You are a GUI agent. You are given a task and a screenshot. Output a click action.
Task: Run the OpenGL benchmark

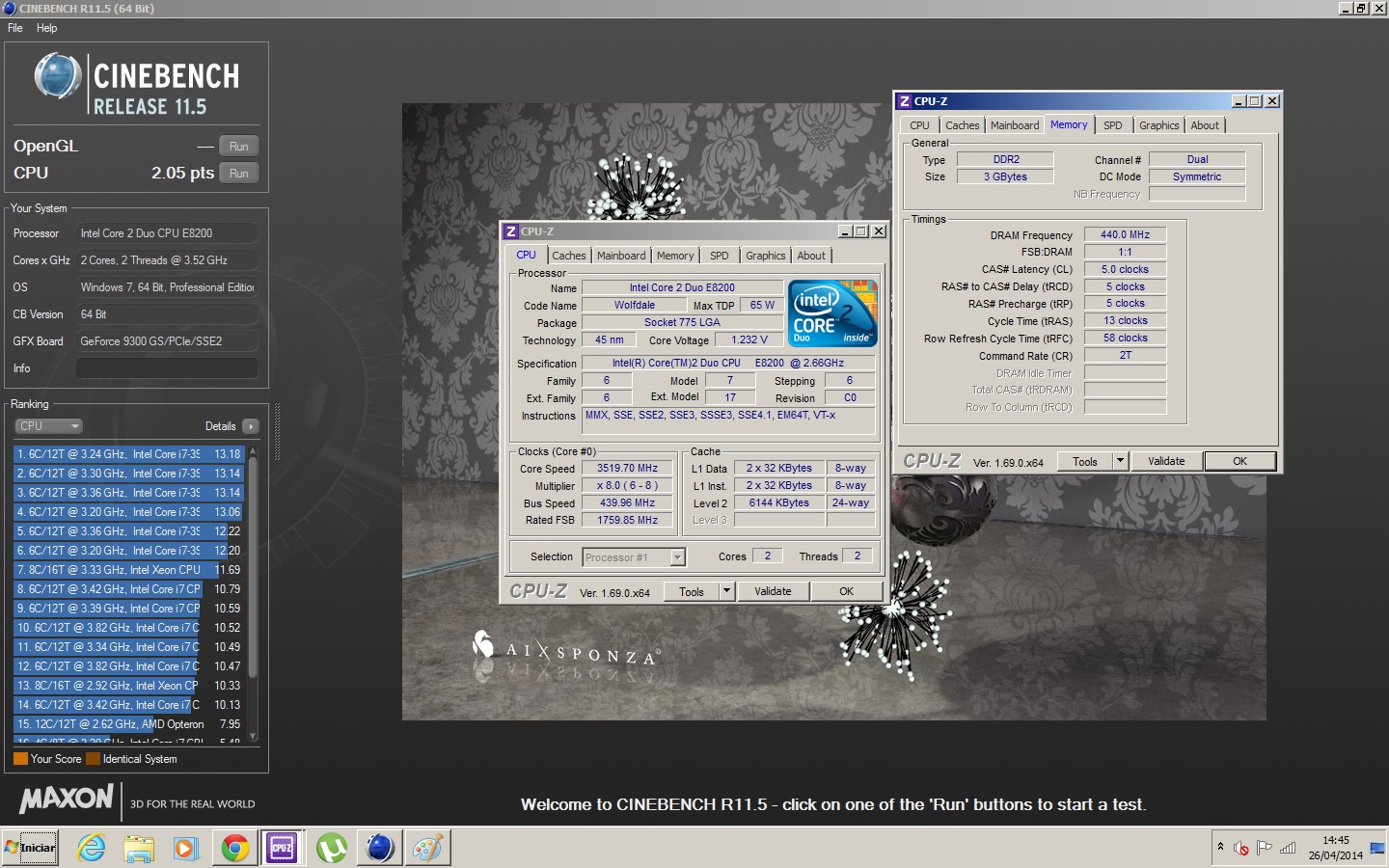[x=239, y=147]
